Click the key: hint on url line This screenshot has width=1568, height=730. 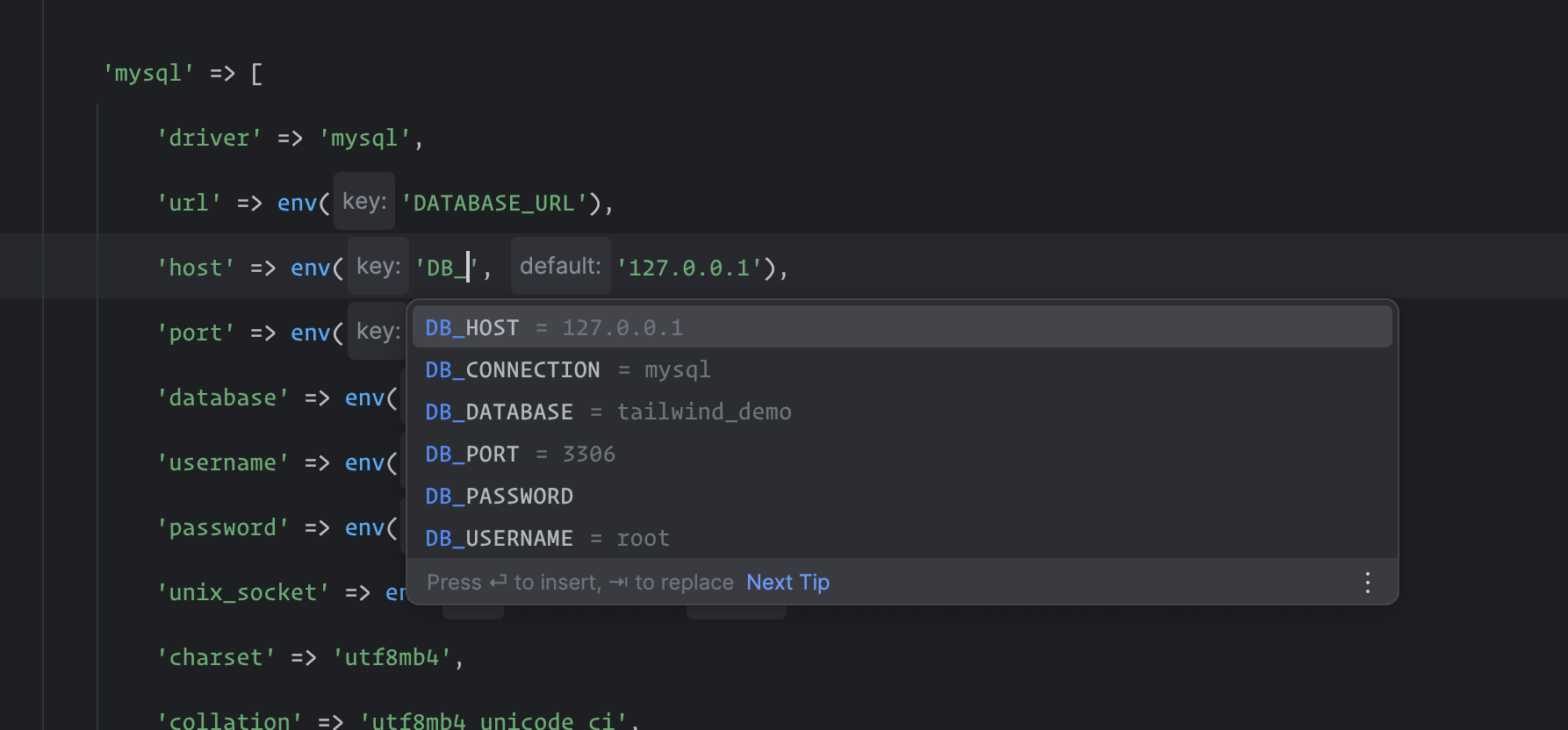tap(364, 202)
